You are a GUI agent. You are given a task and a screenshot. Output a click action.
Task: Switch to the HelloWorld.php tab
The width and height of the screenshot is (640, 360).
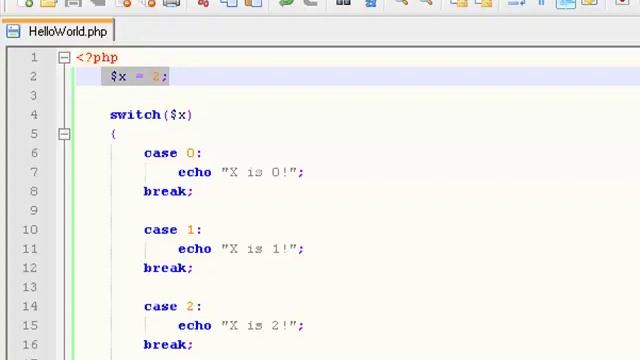point(58,31)
